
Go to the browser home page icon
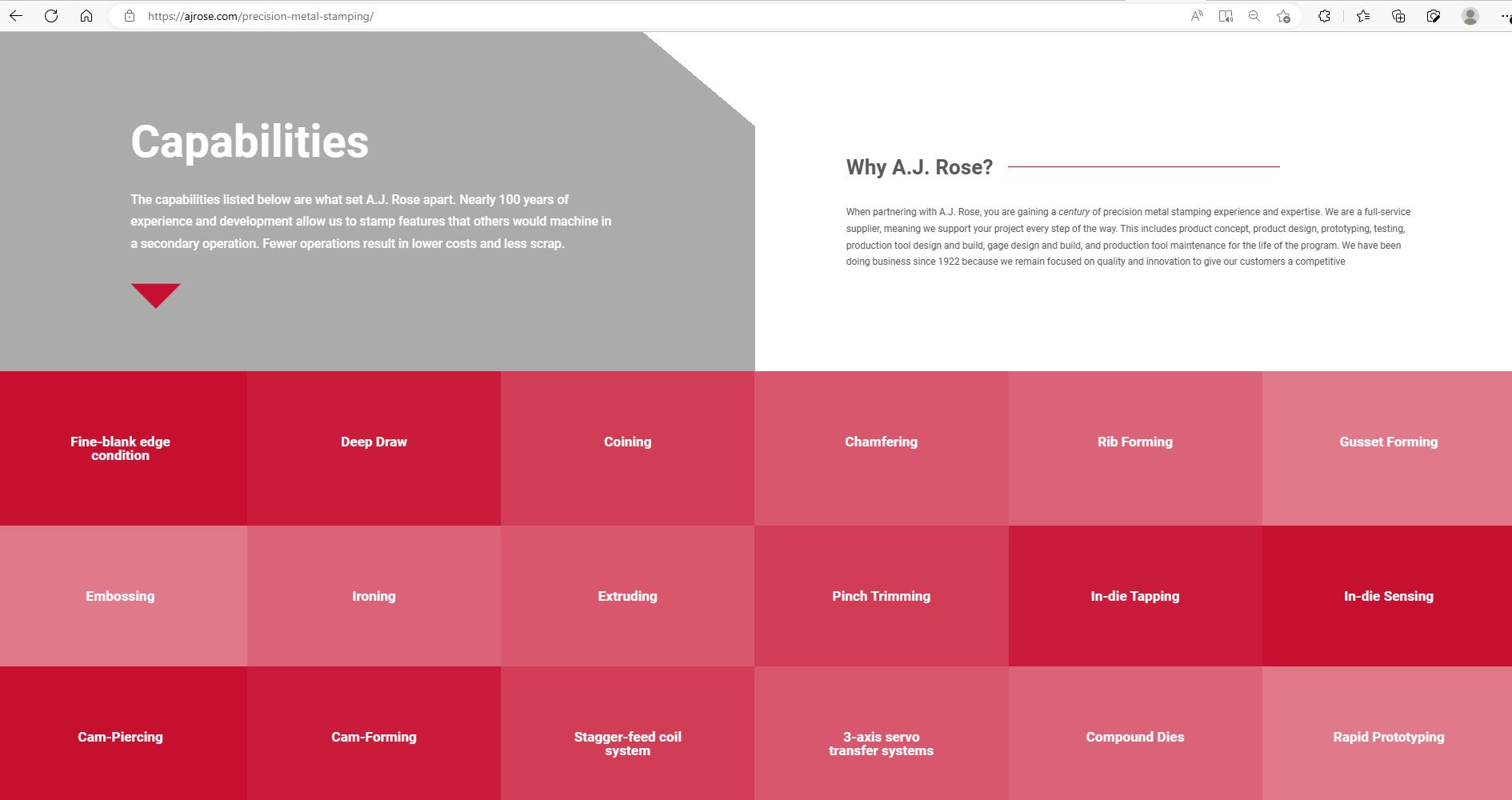[86, 16]
